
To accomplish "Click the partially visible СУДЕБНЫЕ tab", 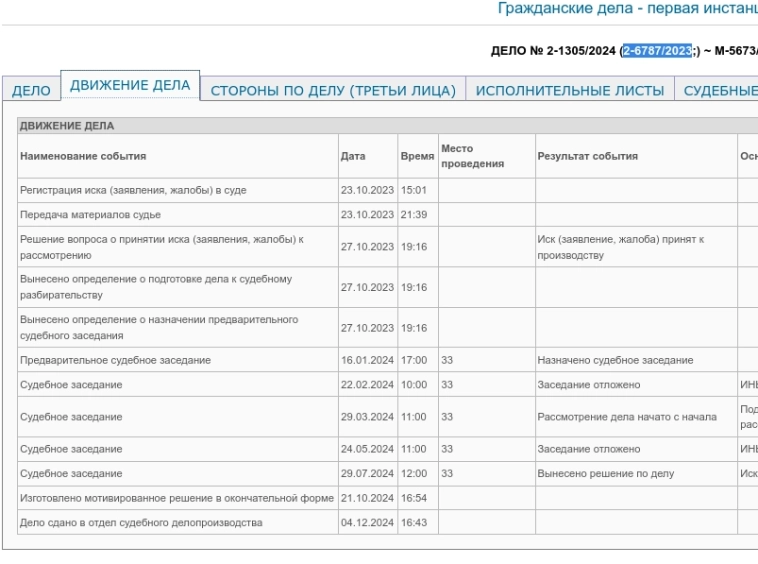I will pos(720,91).
